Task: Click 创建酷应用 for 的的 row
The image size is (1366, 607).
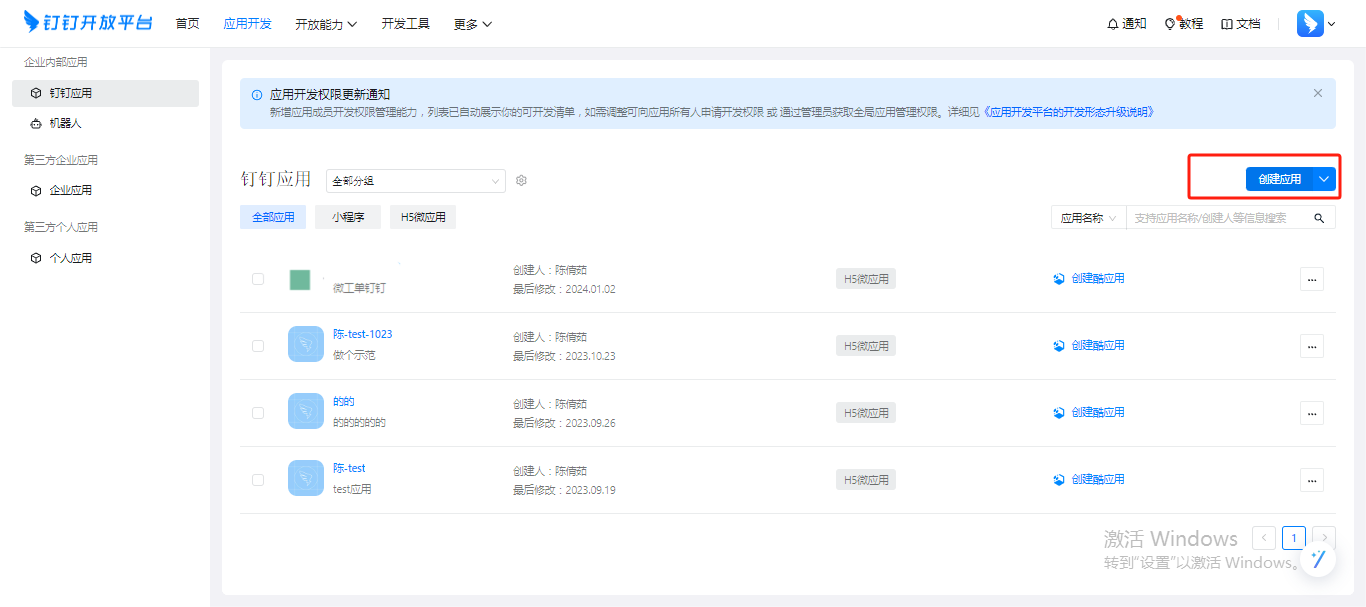Action: click(x=1089, y=413)
